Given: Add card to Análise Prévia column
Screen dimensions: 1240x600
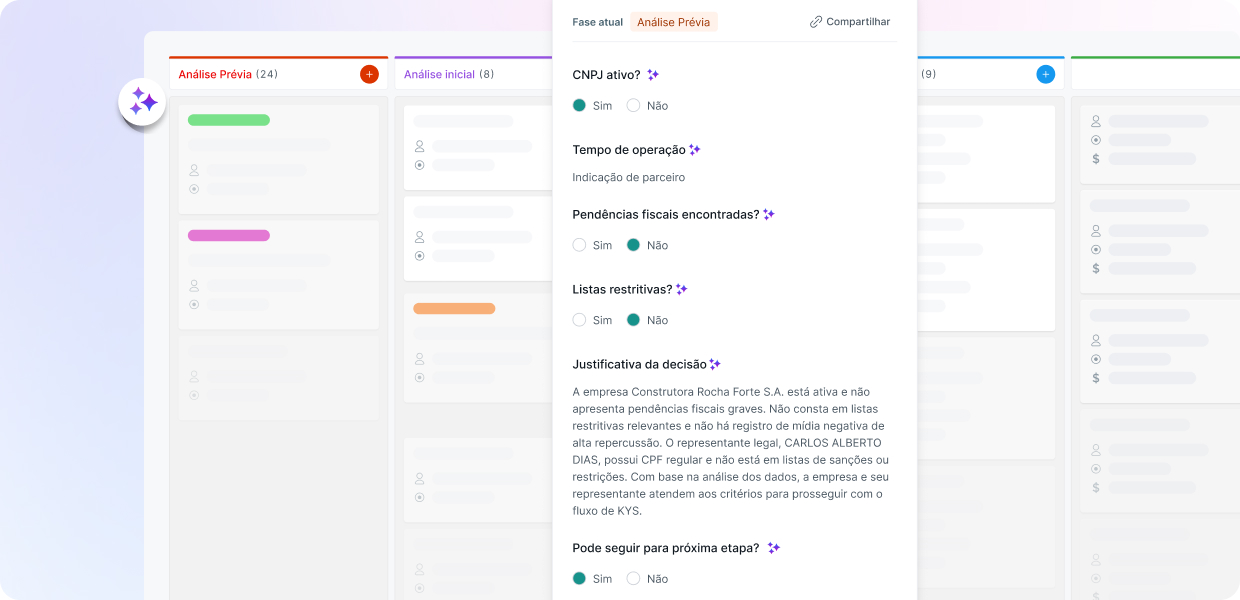Looking at the screenshot, I should click(369, 74).
